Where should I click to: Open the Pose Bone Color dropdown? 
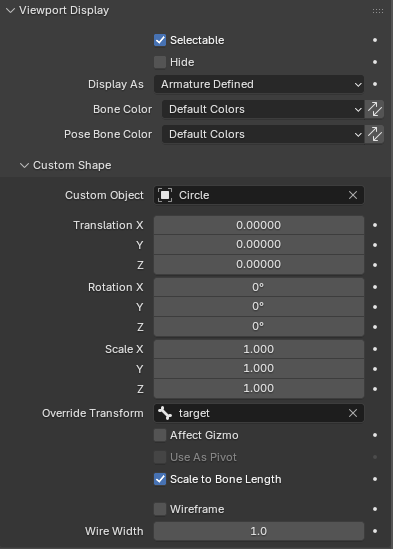[263, 134]
